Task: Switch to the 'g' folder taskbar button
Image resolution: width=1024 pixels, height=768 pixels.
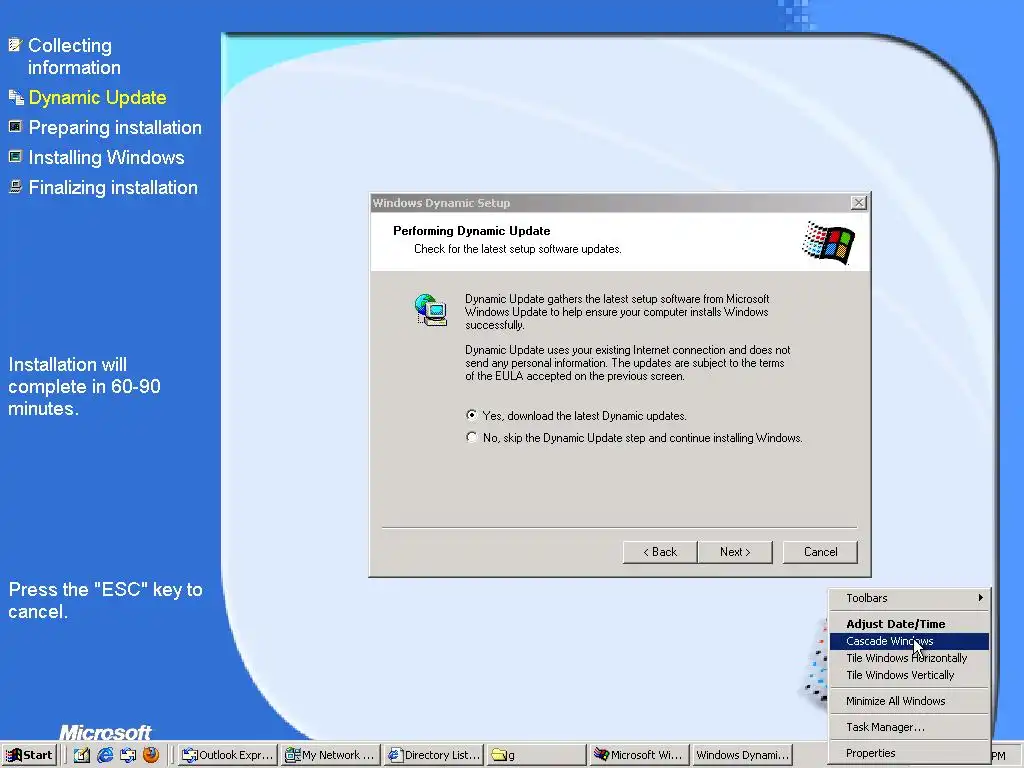Action: (536, 755)
